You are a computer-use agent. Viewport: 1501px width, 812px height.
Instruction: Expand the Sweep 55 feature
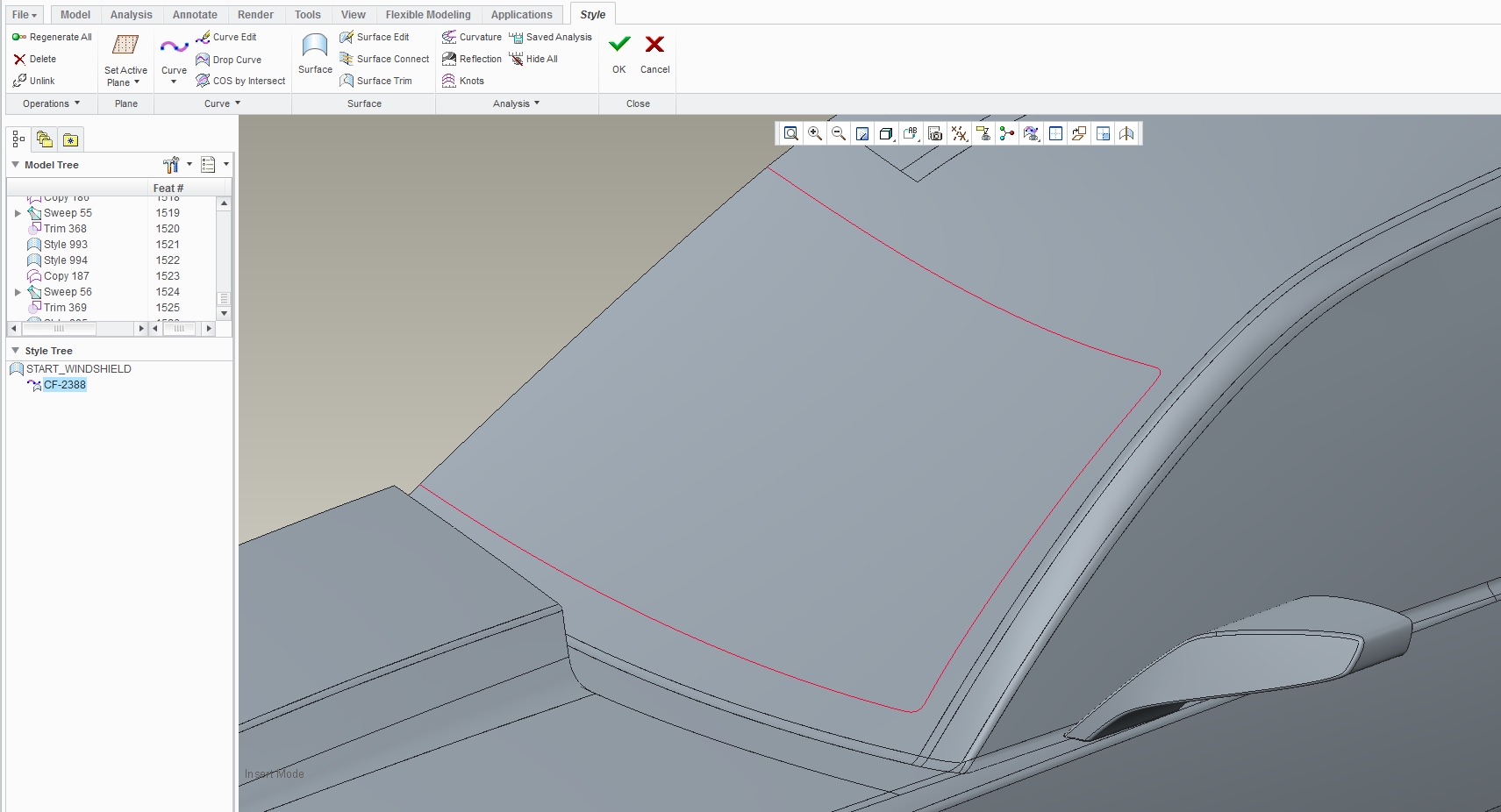[x=18, y=213]
